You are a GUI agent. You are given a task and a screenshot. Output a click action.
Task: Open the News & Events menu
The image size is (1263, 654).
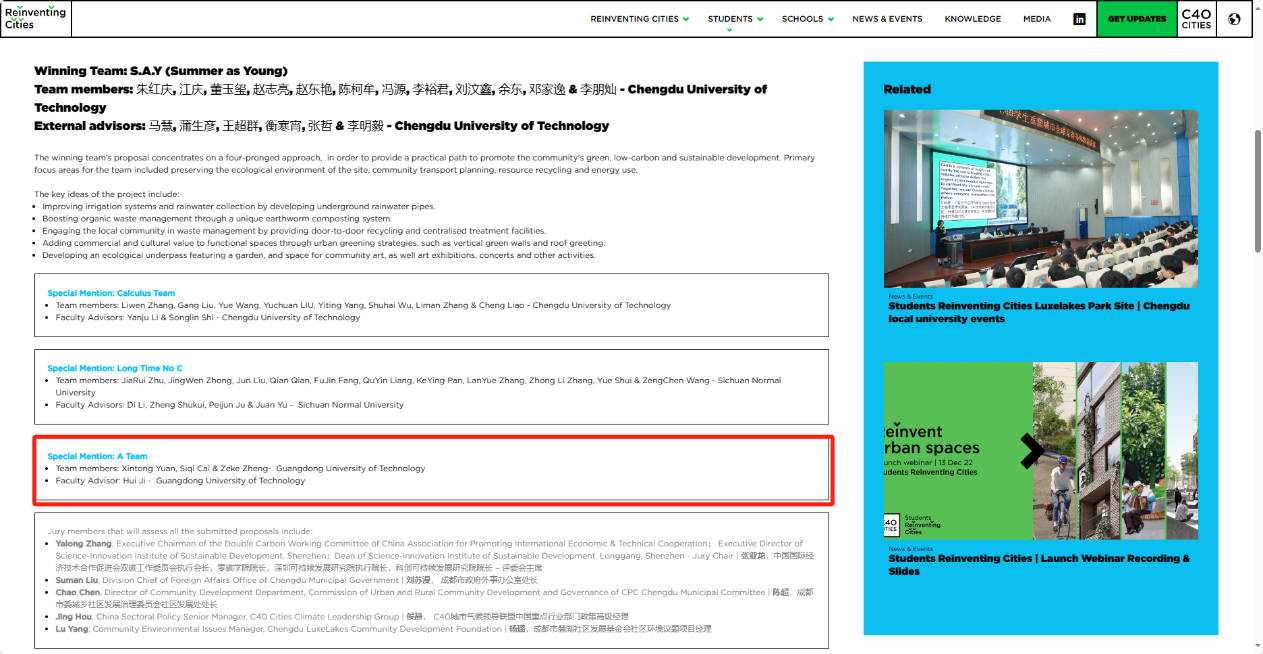tap(887, 19)
